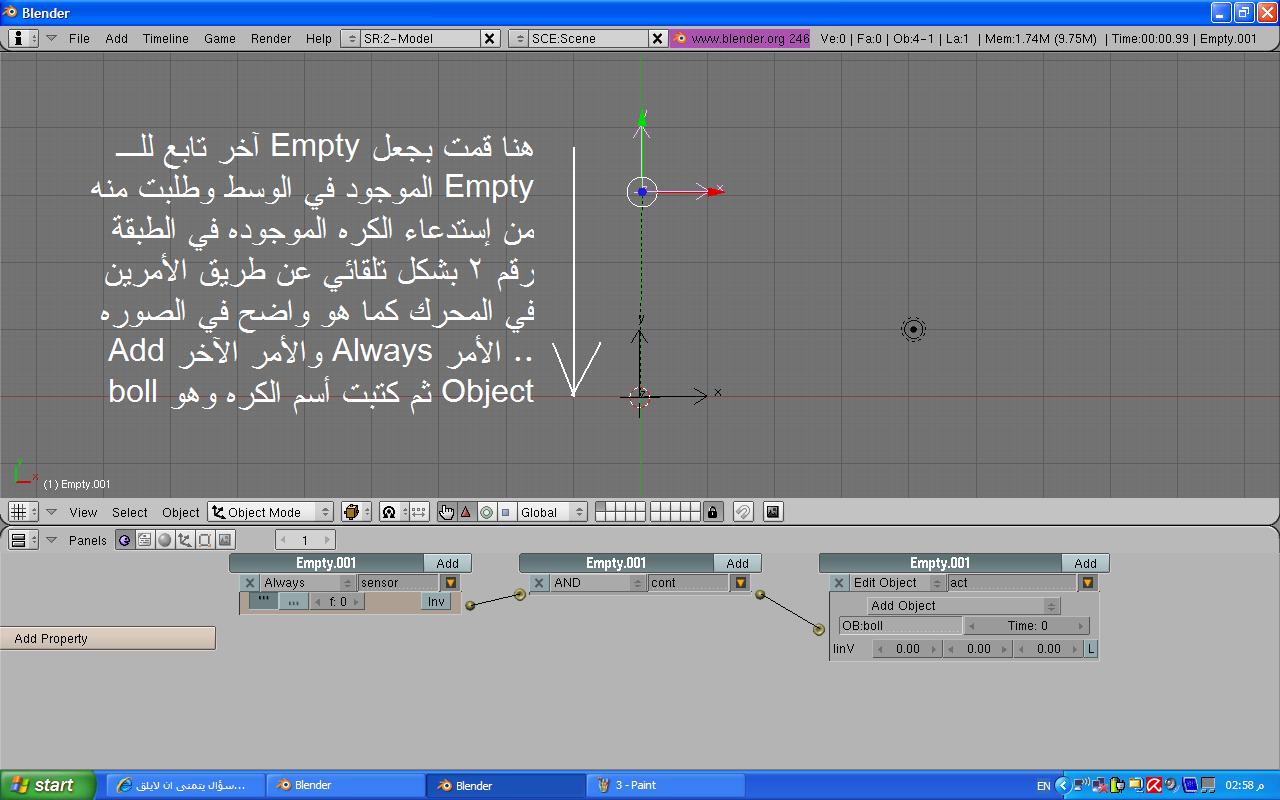1280x800 pixels.
Task: Delete the Edit Object actuator with X
Action: click(839, 583)
